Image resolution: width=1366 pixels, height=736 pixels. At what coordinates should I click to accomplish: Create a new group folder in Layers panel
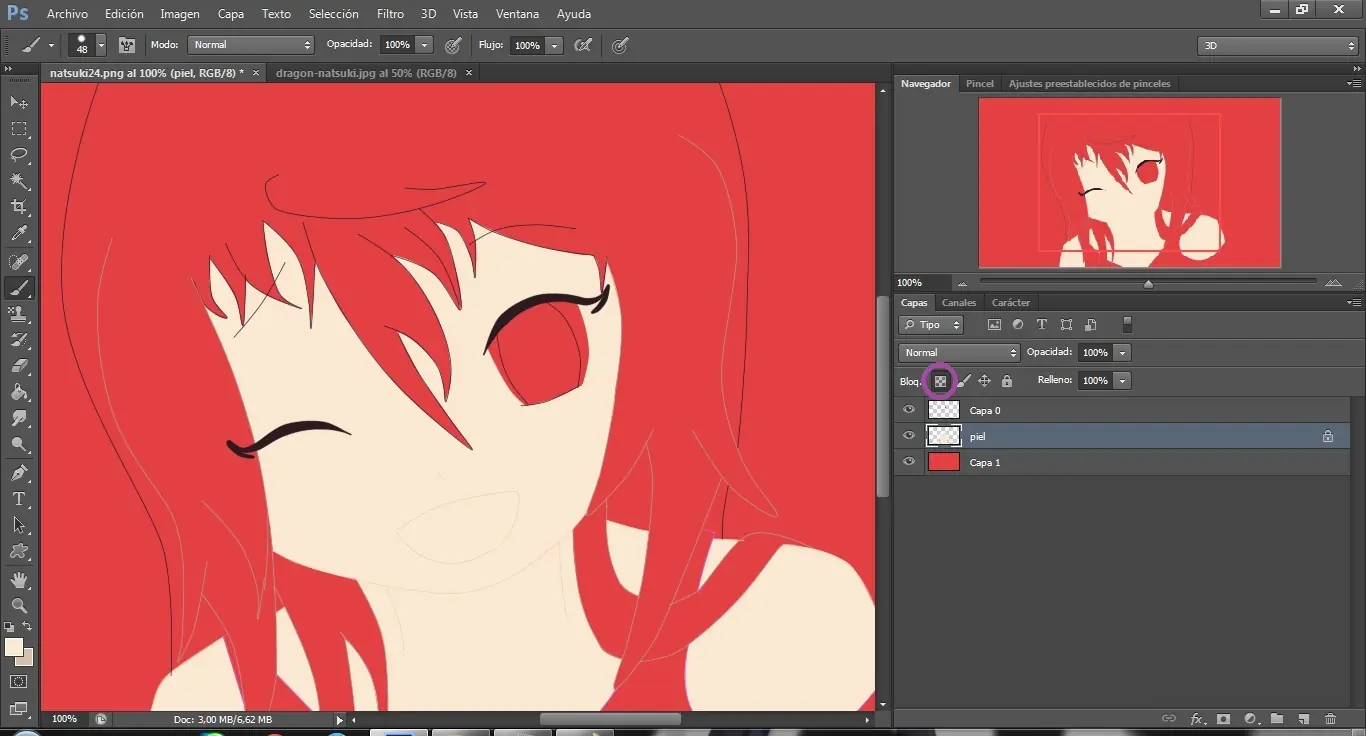tap(1277, 719)
